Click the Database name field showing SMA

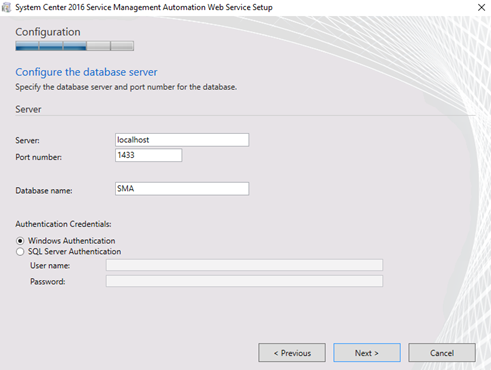click(182, 189)
